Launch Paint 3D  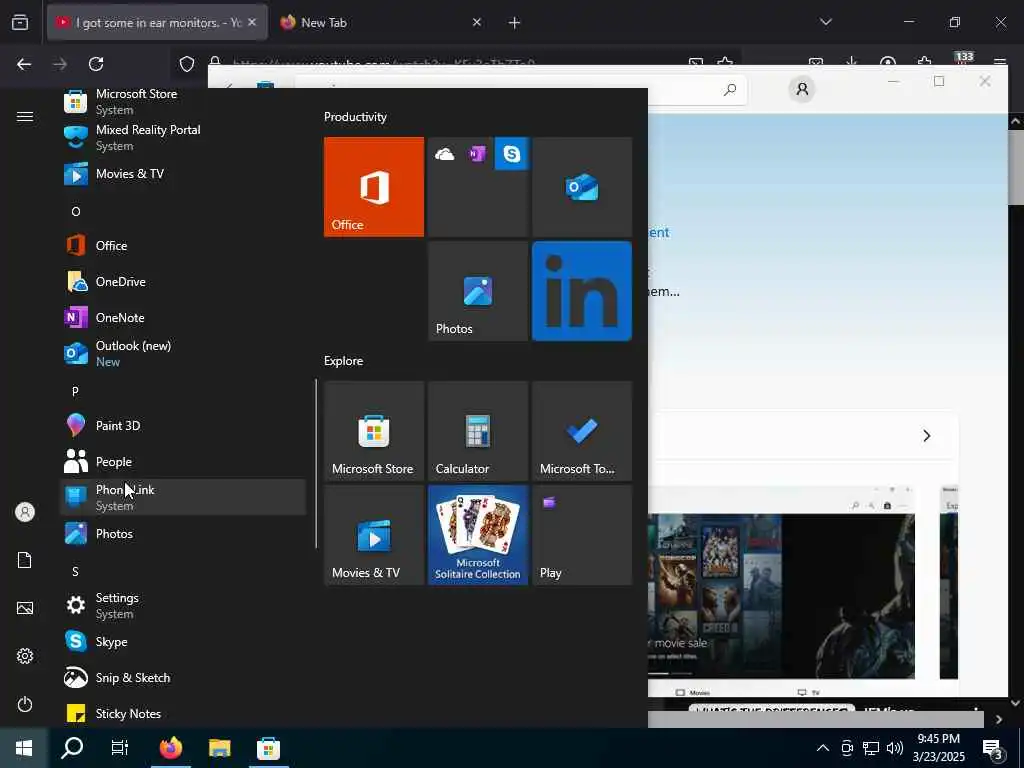[183, 425]
